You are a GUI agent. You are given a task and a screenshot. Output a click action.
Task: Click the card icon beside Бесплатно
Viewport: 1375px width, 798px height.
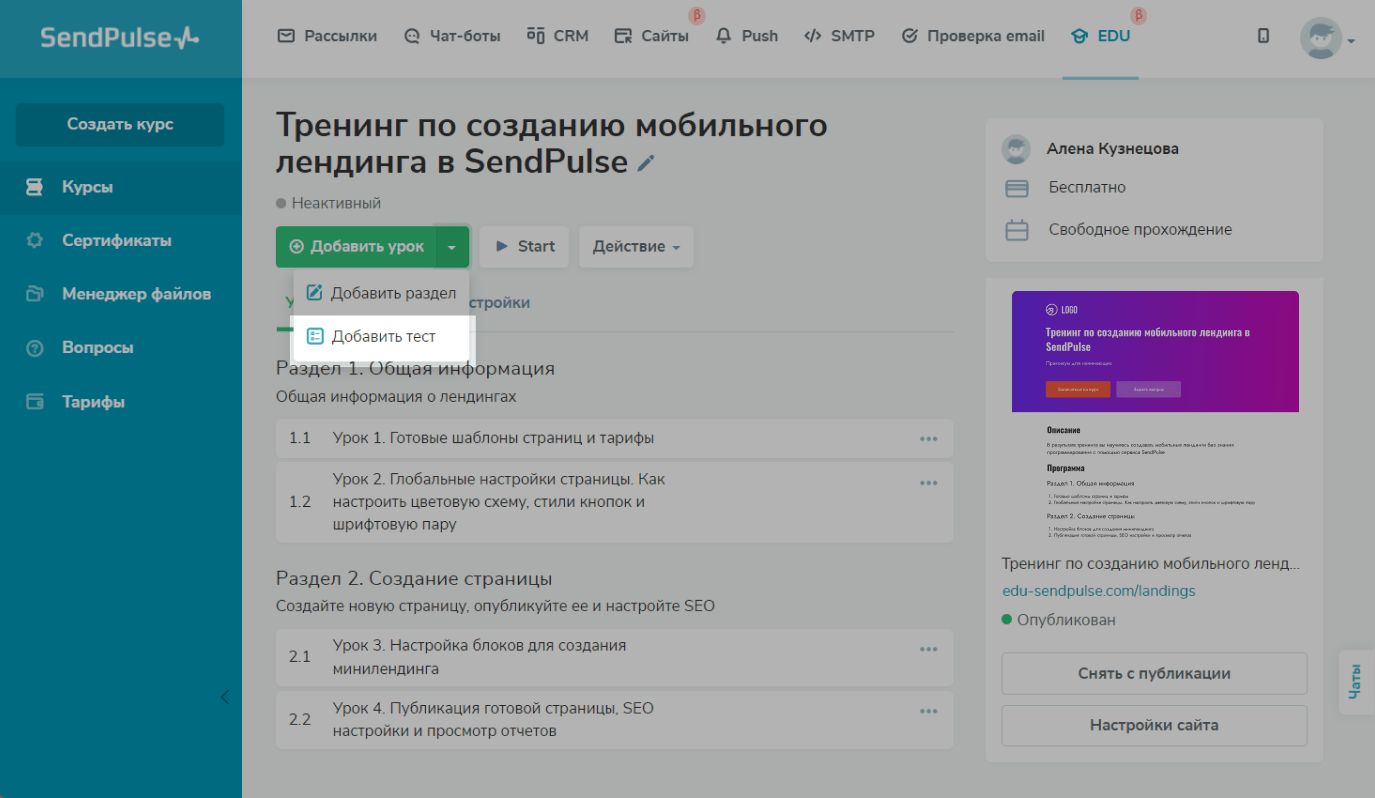(x=1017, y=188)
